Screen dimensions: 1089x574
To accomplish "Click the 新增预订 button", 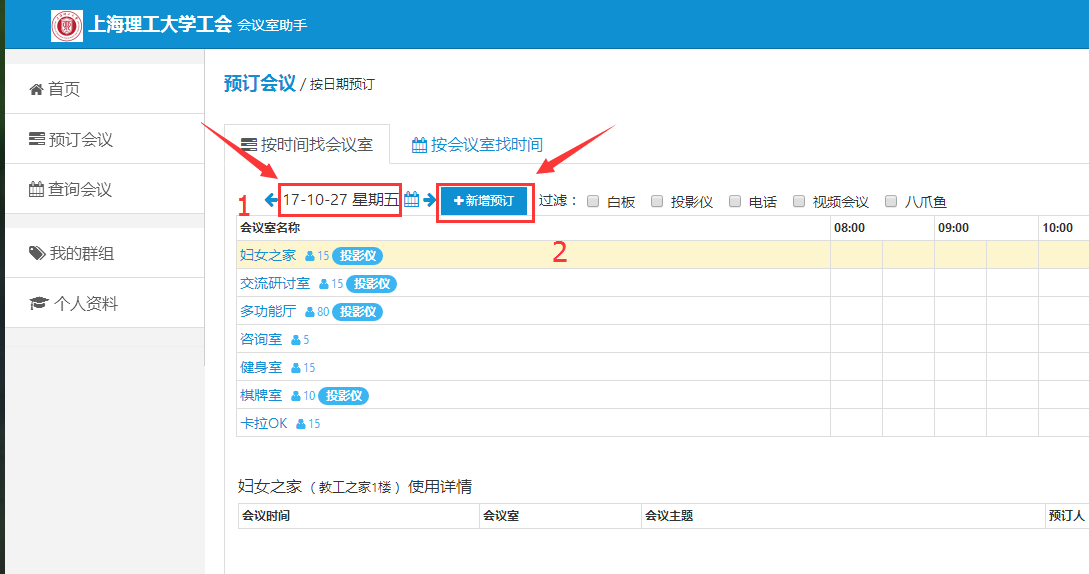I will point(484,201).
